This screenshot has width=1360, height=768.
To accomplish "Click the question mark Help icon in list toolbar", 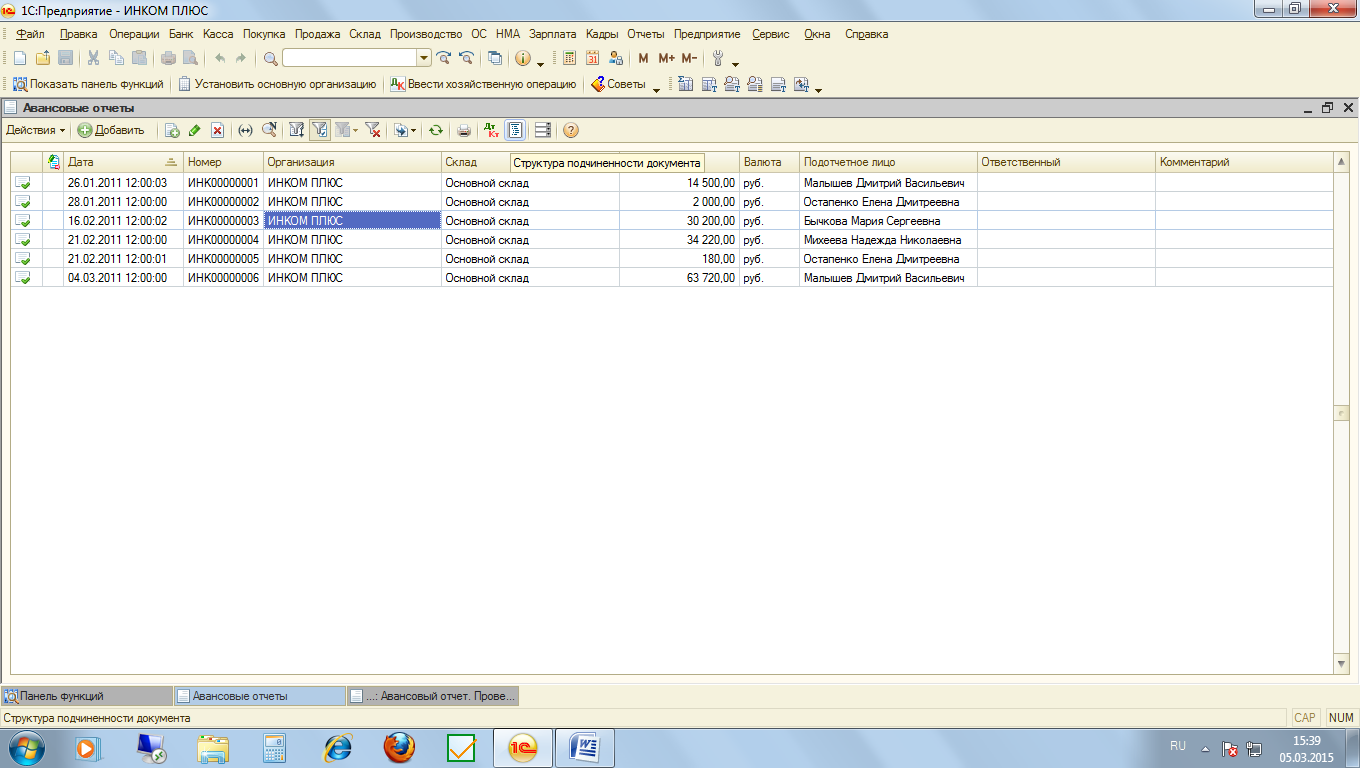I will tap(571, 130).
